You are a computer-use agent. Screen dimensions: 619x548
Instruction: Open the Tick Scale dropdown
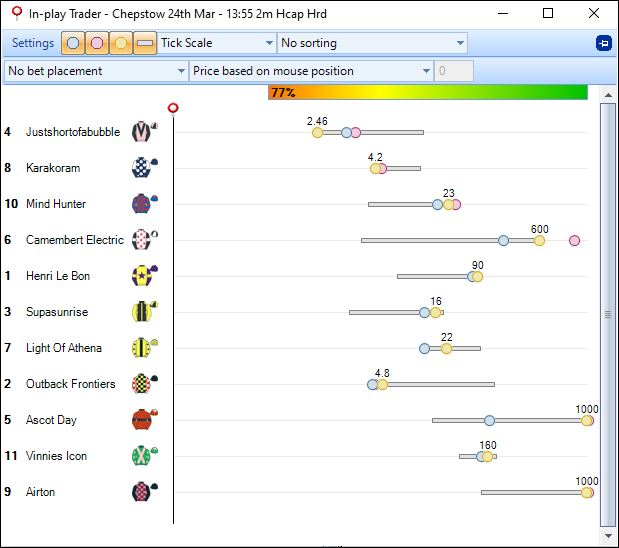pyautogui.click(x=217, y=43)
